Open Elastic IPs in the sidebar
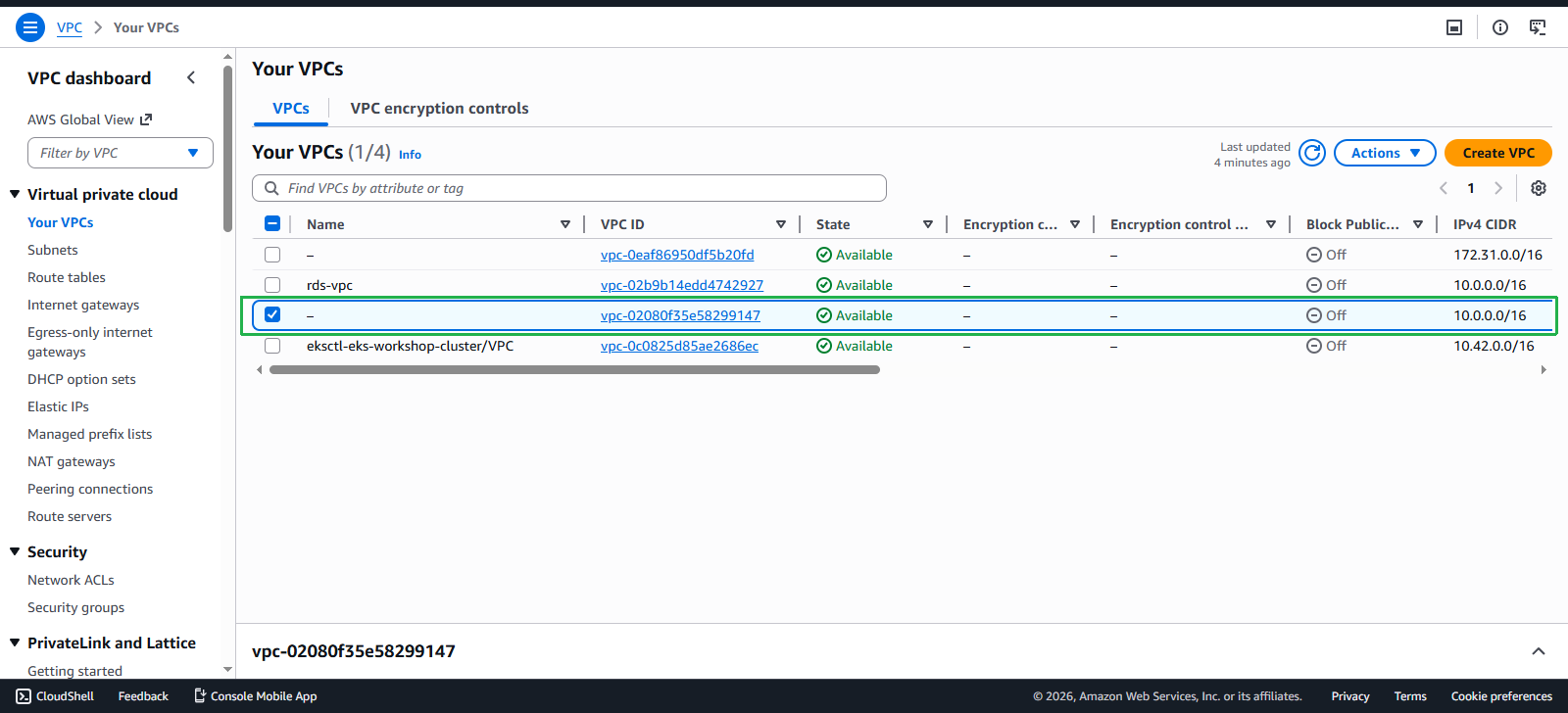Viewport: 1568px width, 713px height. point(58,406)
